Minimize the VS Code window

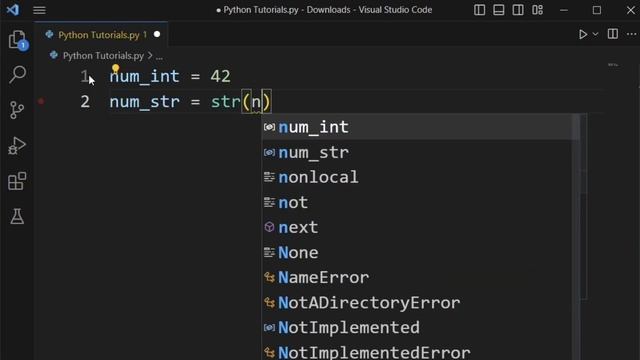pyautogui.click(x=564, y=10)
